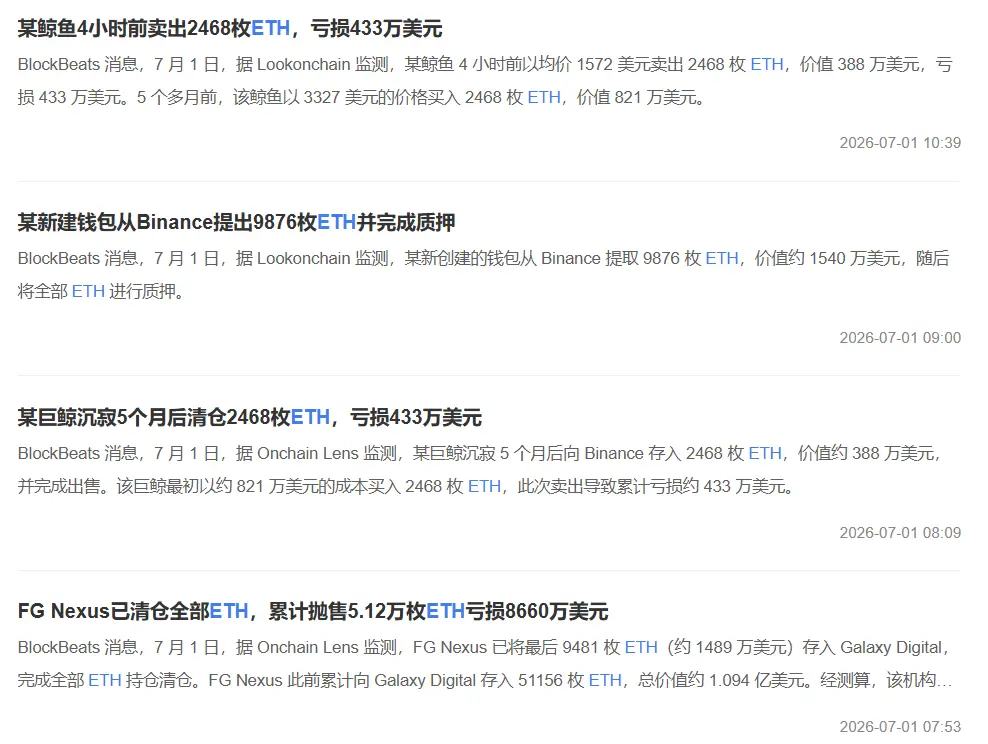The height and width of the screenshot is (744, 988).
Task: Click ETH link in Binance 9876 headline
Action: (337, 222)
